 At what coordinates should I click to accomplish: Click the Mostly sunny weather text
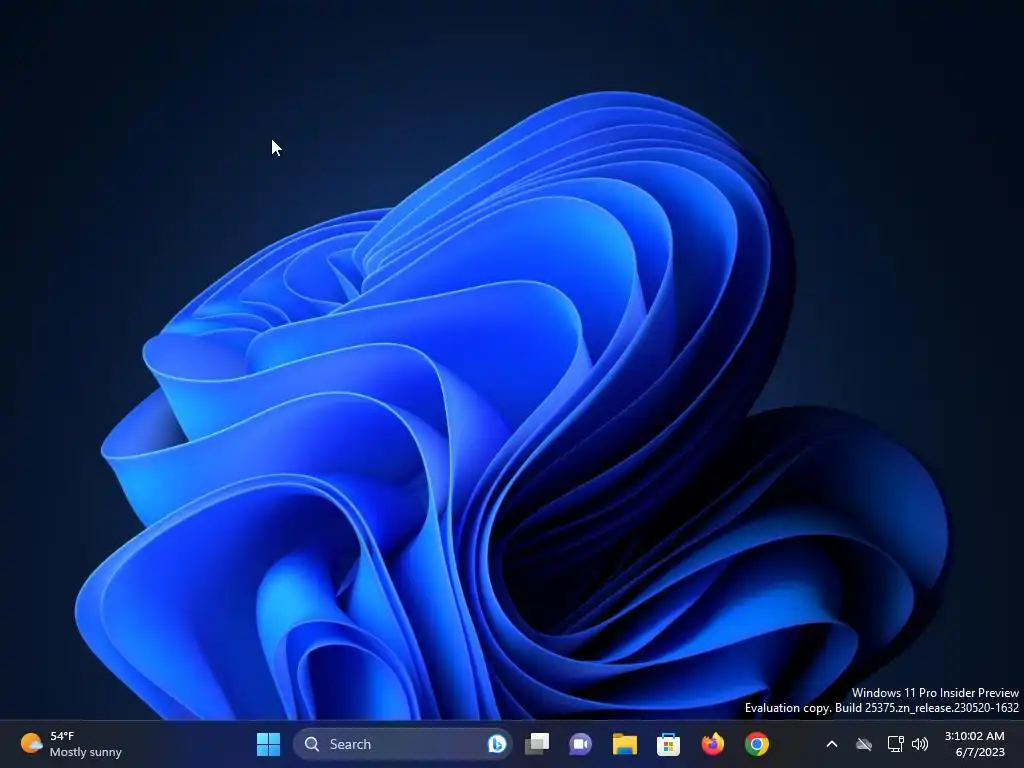coord(86,752)
